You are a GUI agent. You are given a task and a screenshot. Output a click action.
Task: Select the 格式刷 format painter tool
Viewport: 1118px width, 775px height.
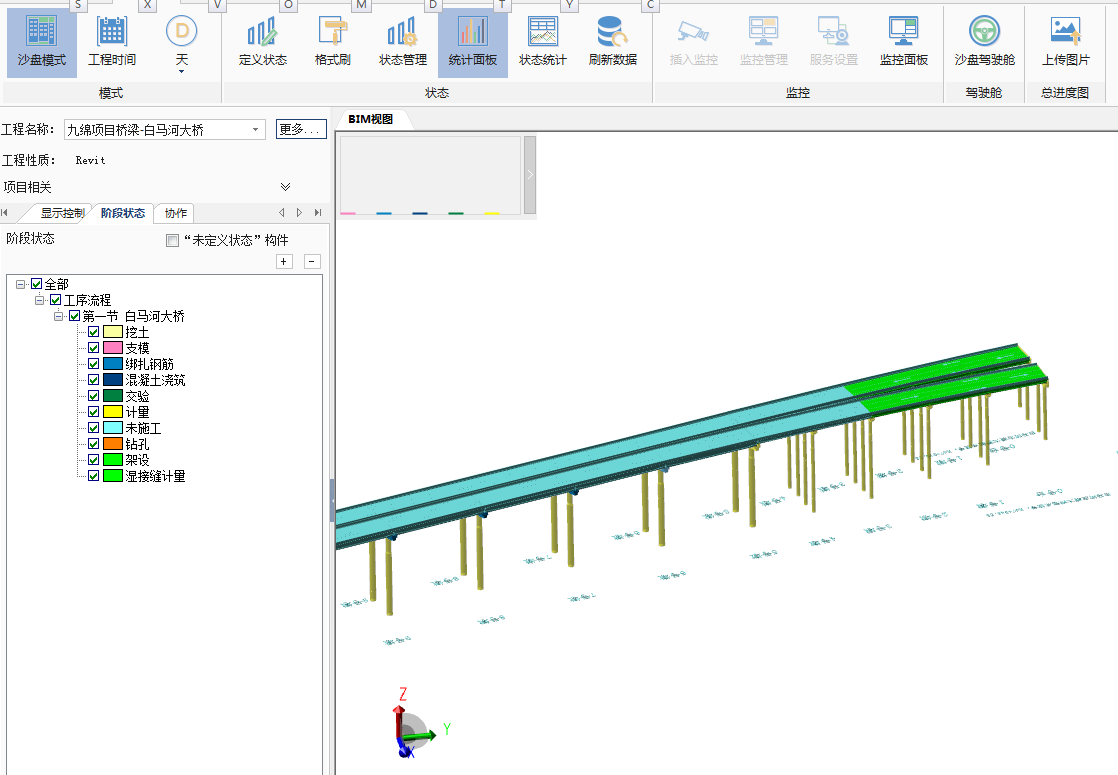pyautogui.click(x=332, y=41)
